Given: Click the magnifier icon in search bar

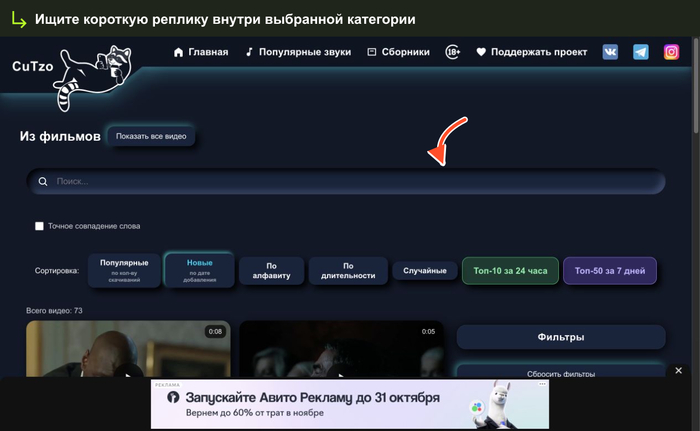Looking at the screenshot, I should point(43,181).
